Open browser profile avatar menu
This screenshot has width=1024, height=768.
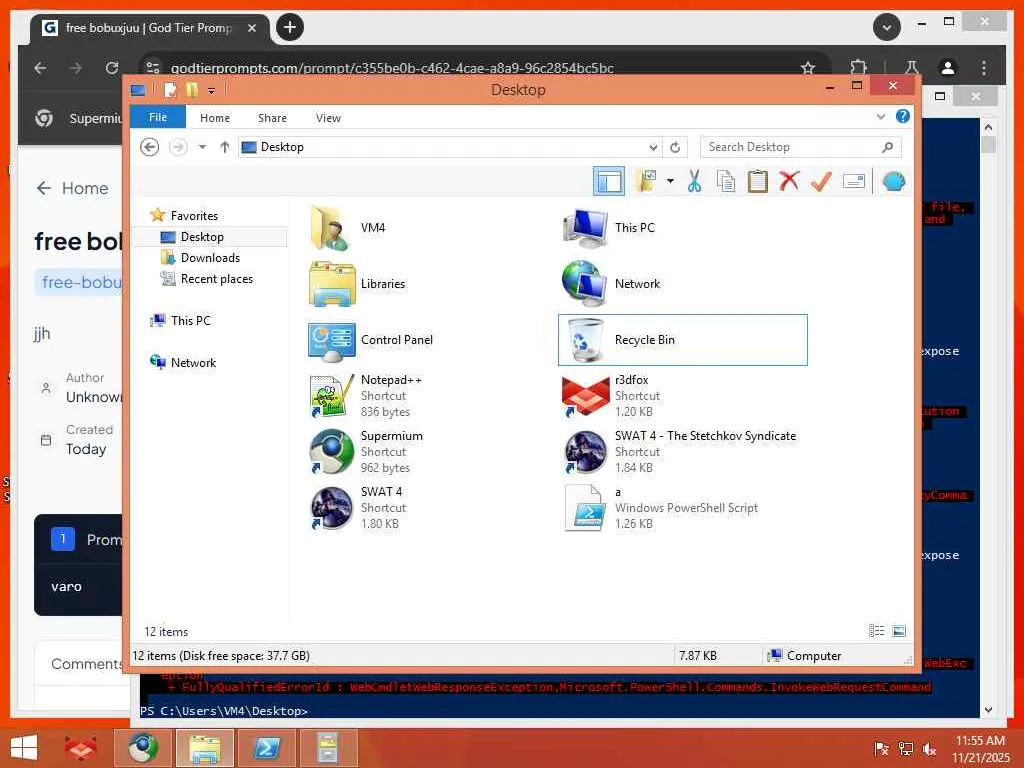tap(948, 67)
